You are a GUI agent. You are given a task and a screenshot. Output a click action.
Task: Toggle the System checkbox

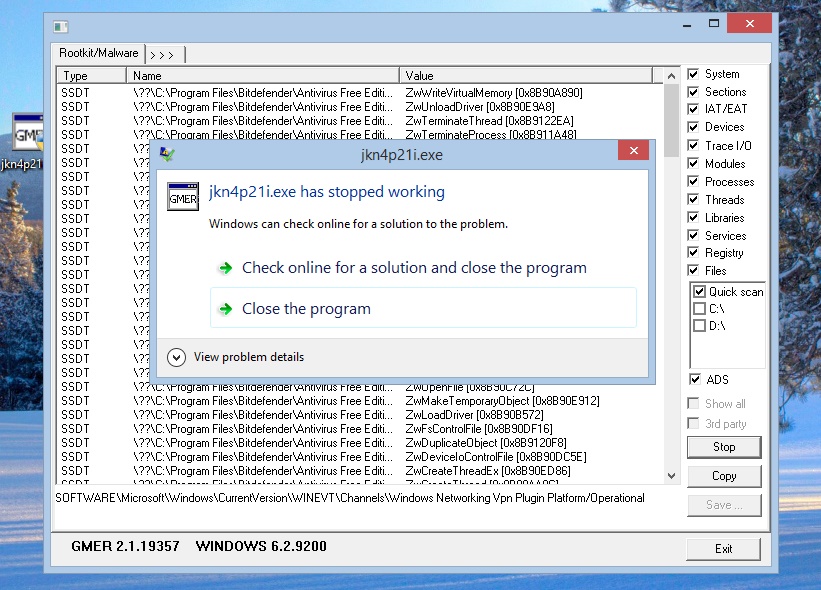(x=693, y=74)
